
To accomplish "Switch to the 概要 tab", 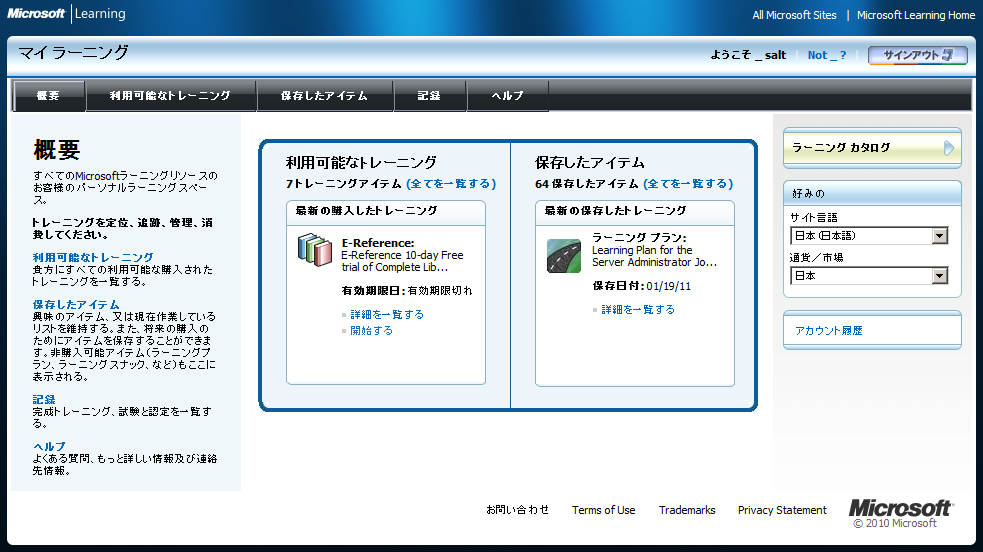I will 48,96.
